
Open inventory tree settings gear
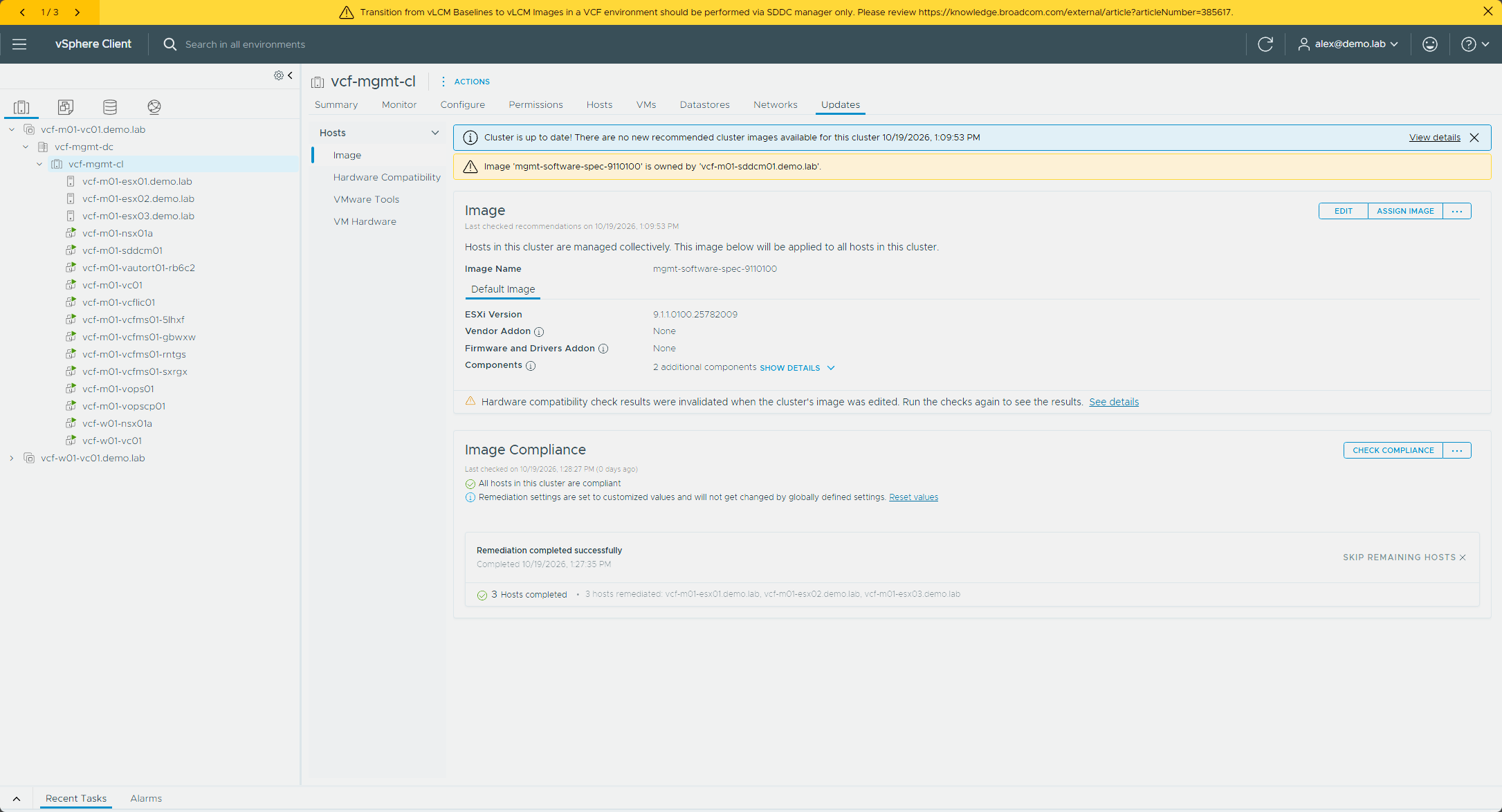[278, 75]
